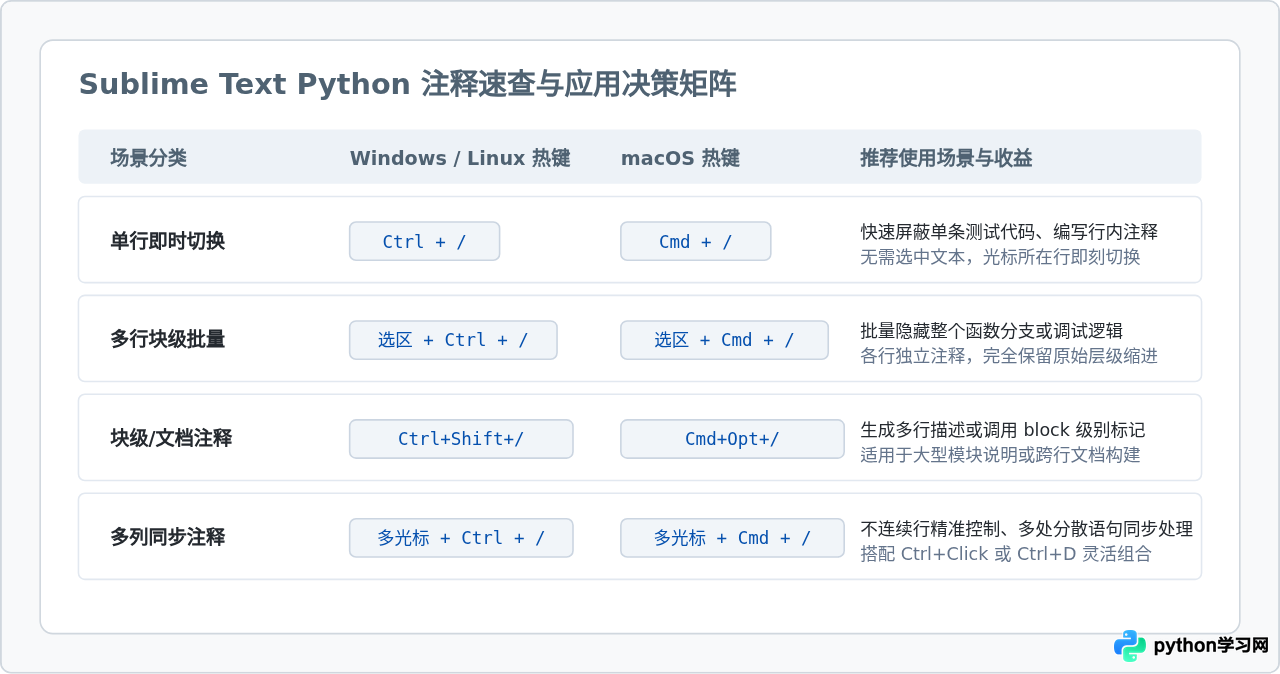Click text 搭配 Ctrl+Click 或 Ctrl+D 灵活组合
The image size is (1280, 674).
tap(1006, 553)
